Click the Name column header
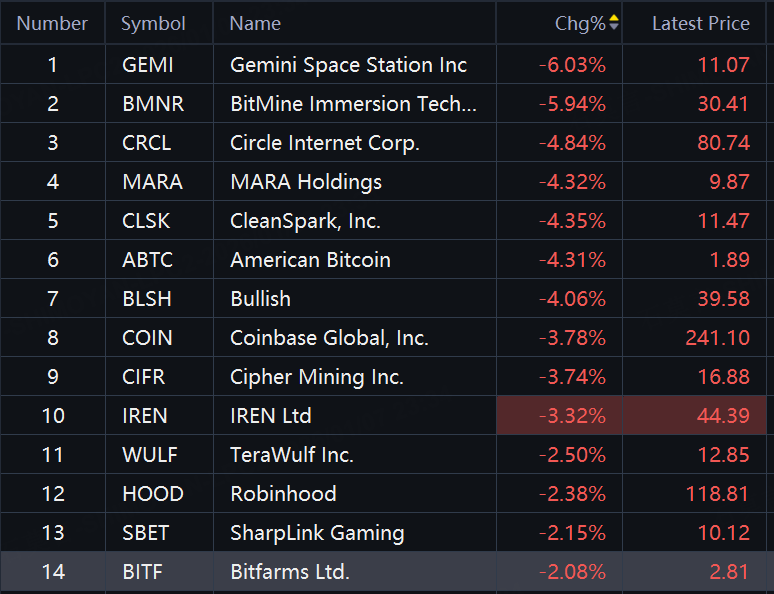 click(255, 23)
